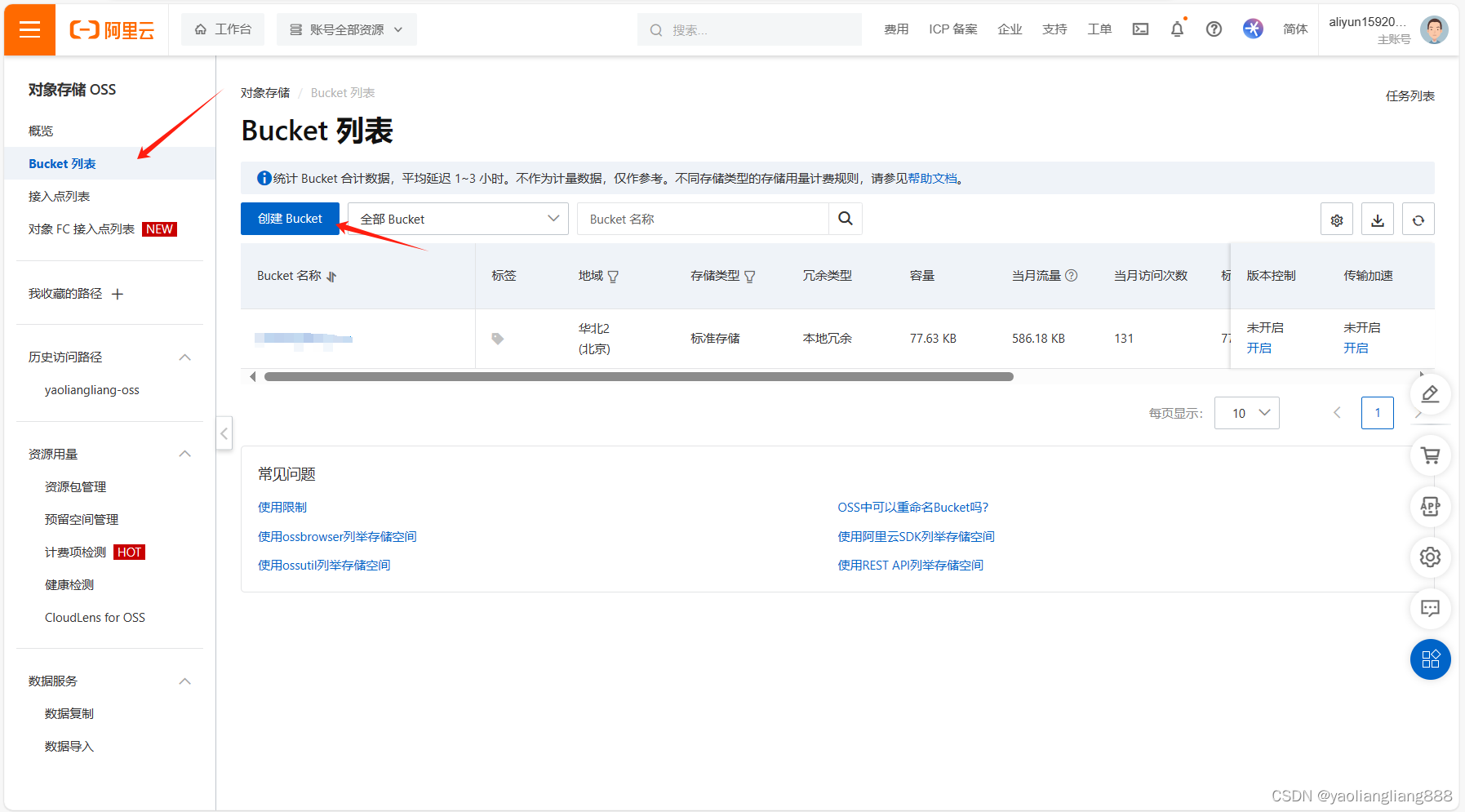
Task: Filter by 地域 column
Action: 614,277
